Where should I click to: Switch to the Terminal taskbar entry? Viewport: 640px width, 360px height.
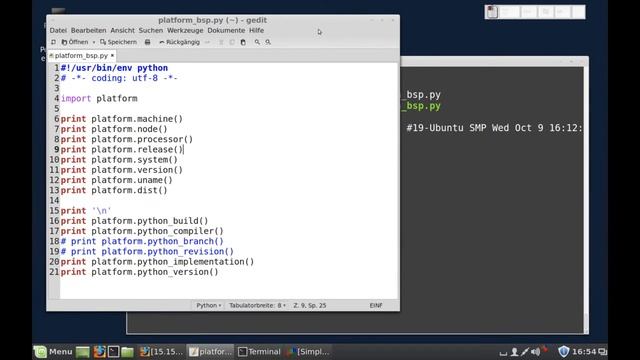(259, 351)
